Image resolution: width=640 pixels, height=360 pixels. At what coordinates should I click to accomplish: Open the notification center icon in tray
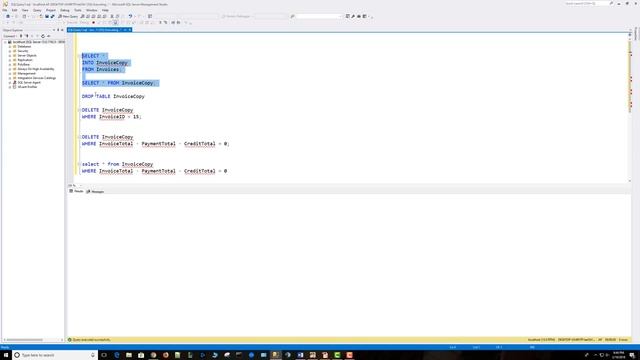tap(631, 355)
